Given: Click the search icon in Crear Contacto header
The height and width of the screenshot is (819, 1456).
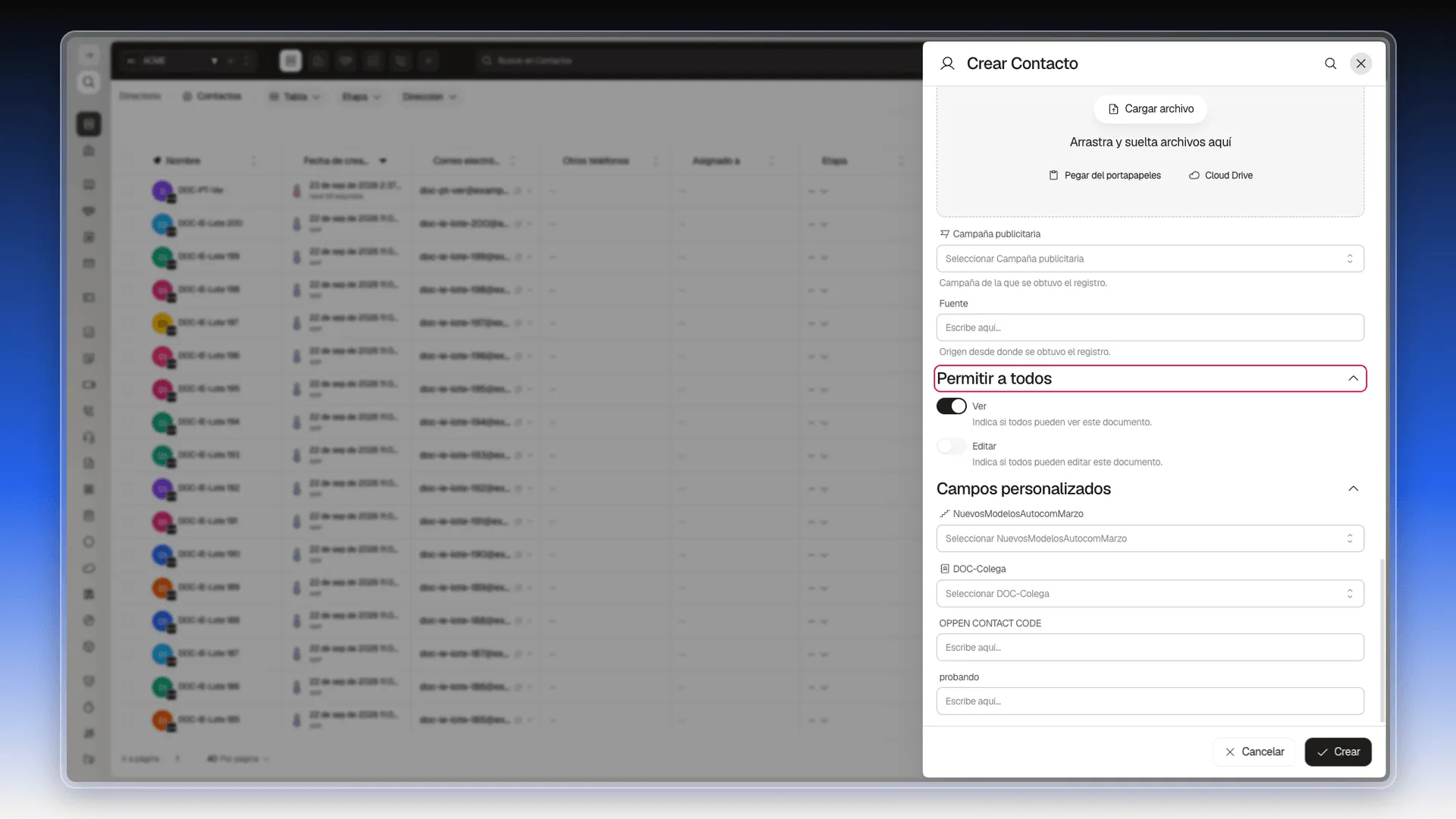Looking at the screenshot, I should [1330, 64].
